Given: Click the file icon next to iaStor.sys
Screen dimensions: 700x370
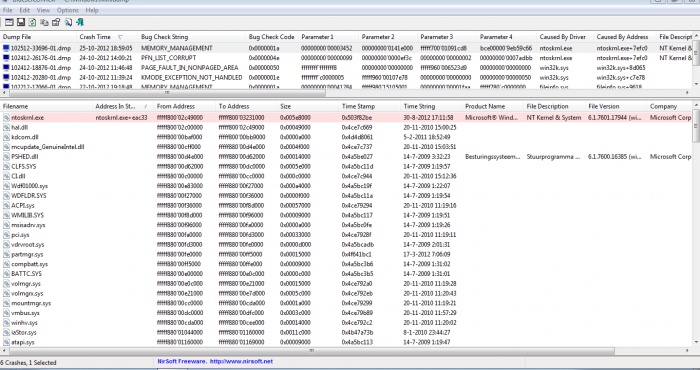Looking at the screenshot, I should (6, 333).
